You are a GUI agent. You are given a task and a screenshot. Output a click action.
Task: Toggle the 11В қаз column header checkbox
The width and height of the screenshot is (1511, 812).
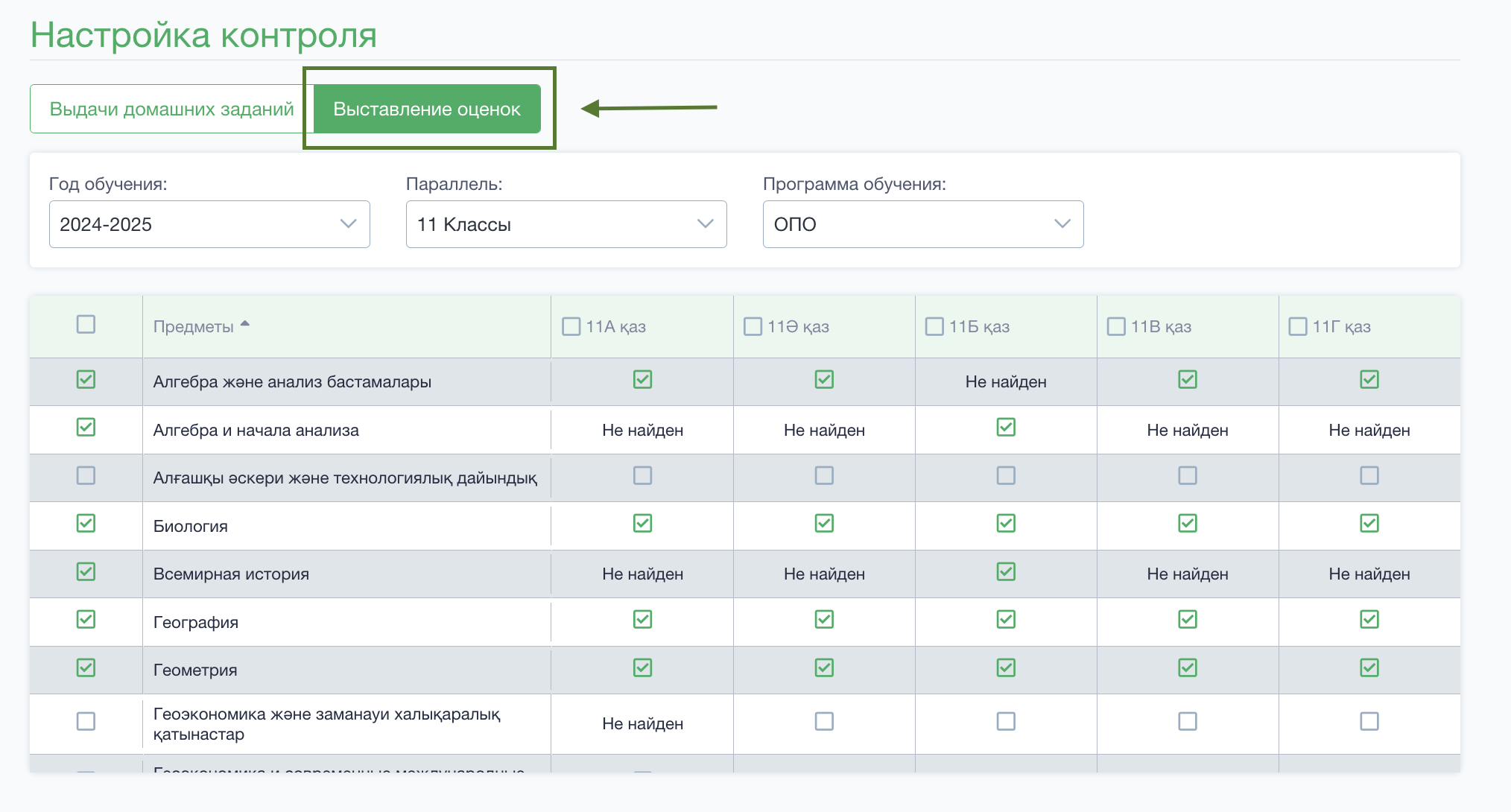(1116, 326)
